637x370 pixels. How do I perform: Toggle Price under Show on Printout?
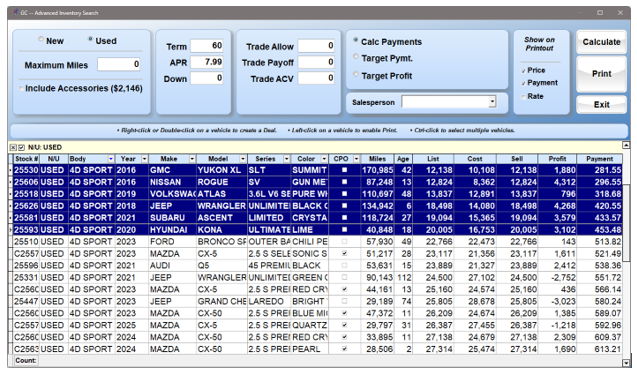pos(523,71)
